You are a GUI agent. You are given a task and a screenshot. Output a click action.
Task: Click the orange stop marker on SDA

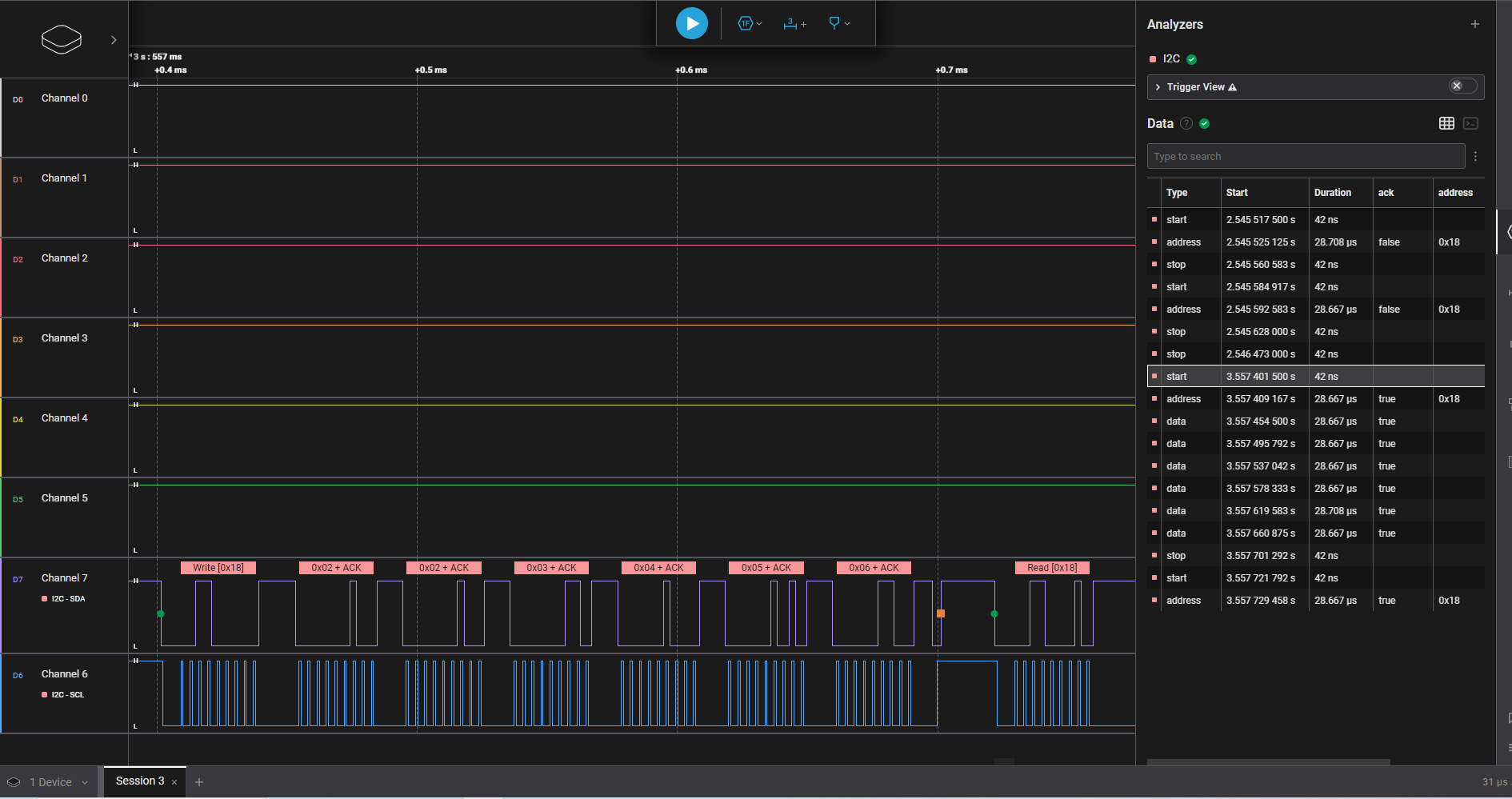[x=941, y=613]
